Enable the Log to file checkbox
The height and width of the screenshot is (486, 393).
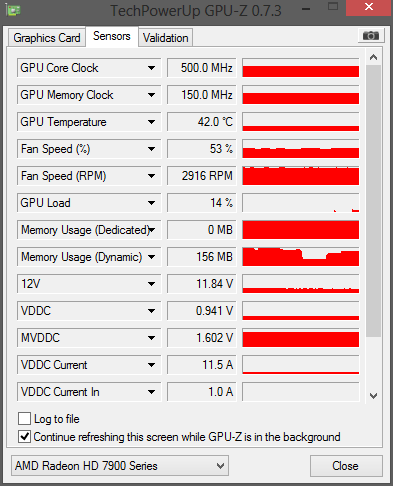24,418
